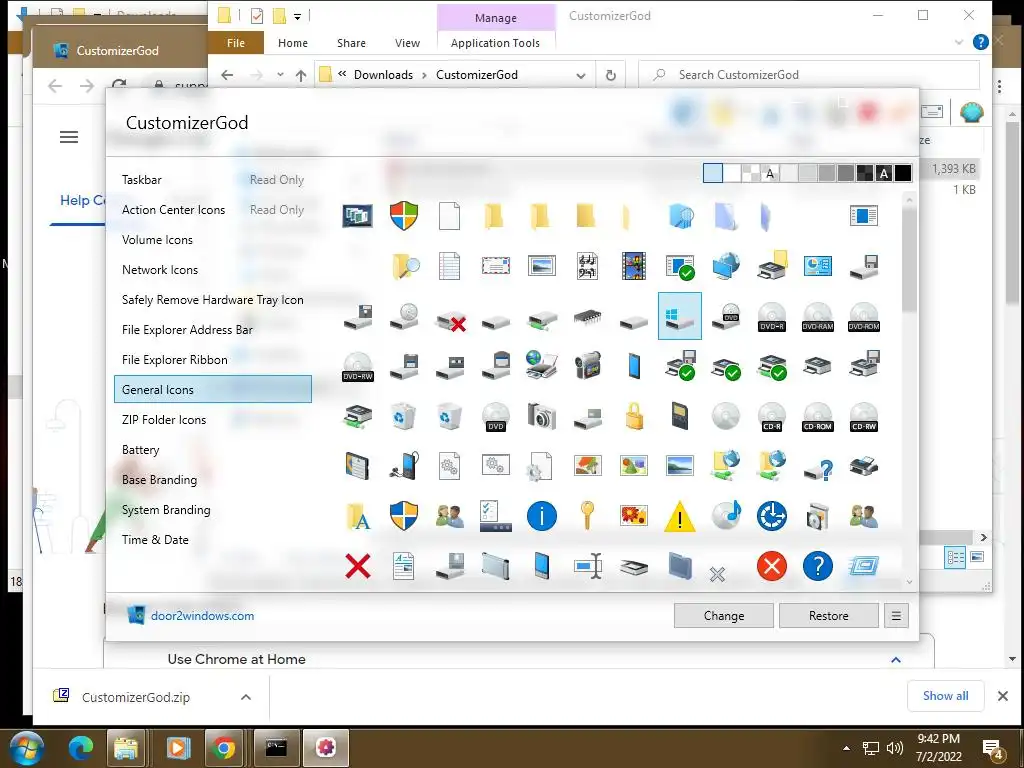Select the blank document icon
1024x768 pixels.
[449, 216]
